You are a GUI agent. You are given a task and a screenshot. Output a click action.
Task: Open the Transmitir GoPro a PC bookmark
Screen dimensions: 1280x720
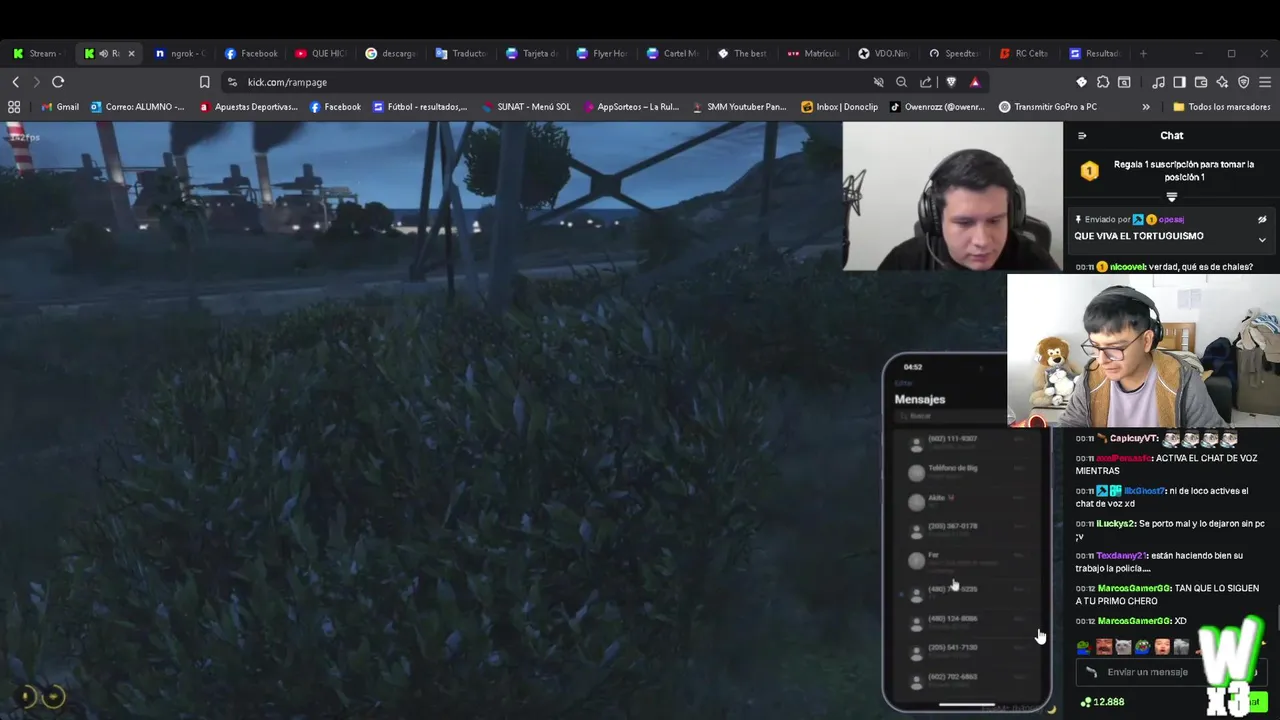[x=1048, y=107]
